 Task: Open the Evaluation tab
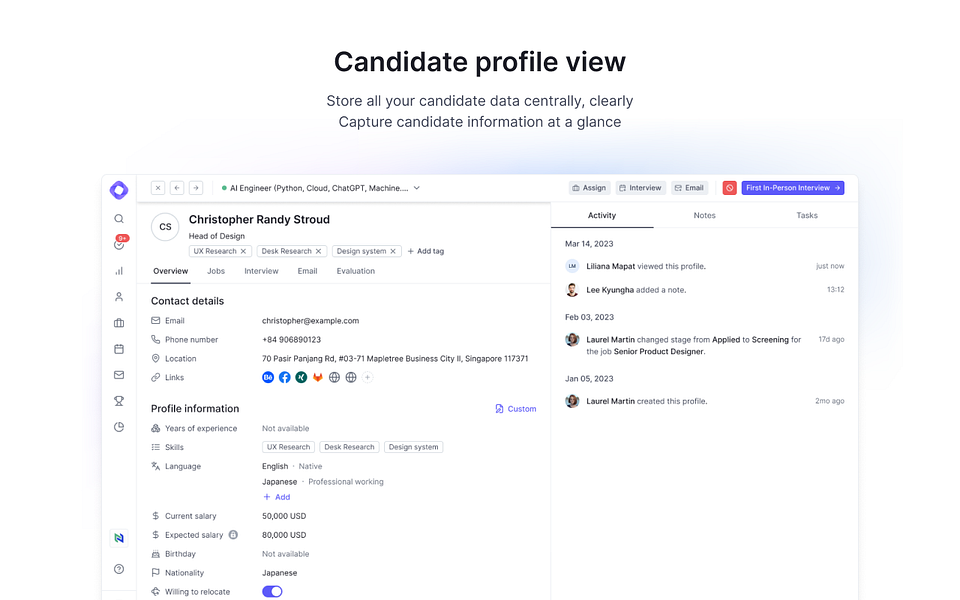356,270
